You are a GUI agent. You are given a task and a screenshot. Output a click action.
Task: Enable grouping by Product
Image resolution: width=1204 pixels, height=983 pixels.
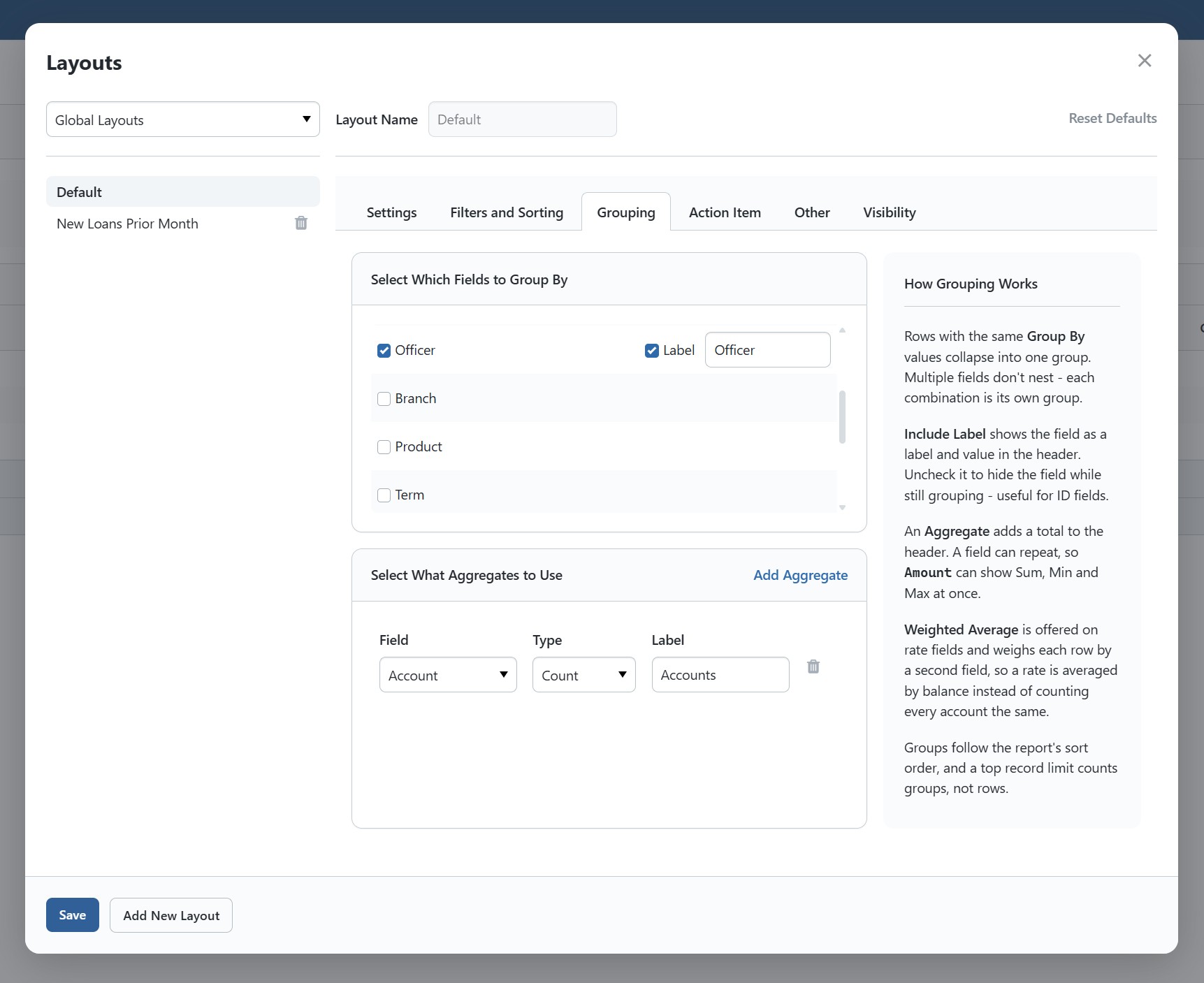[x=384, y=447]
